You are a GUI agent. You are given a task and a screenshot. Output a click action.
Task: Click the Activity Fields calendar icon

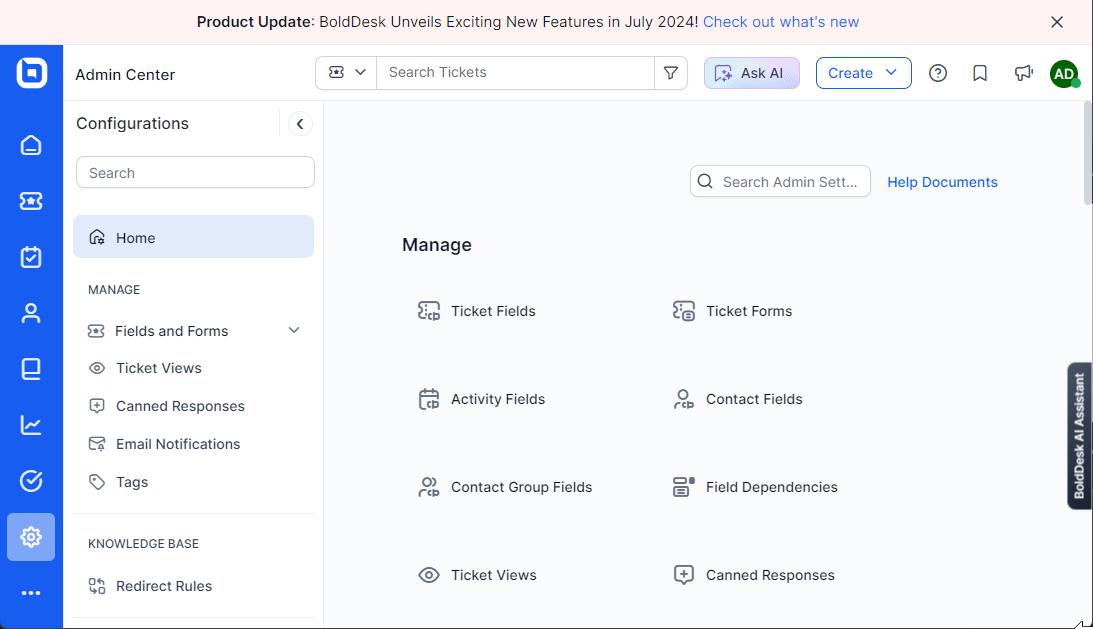tap(429, 399)
